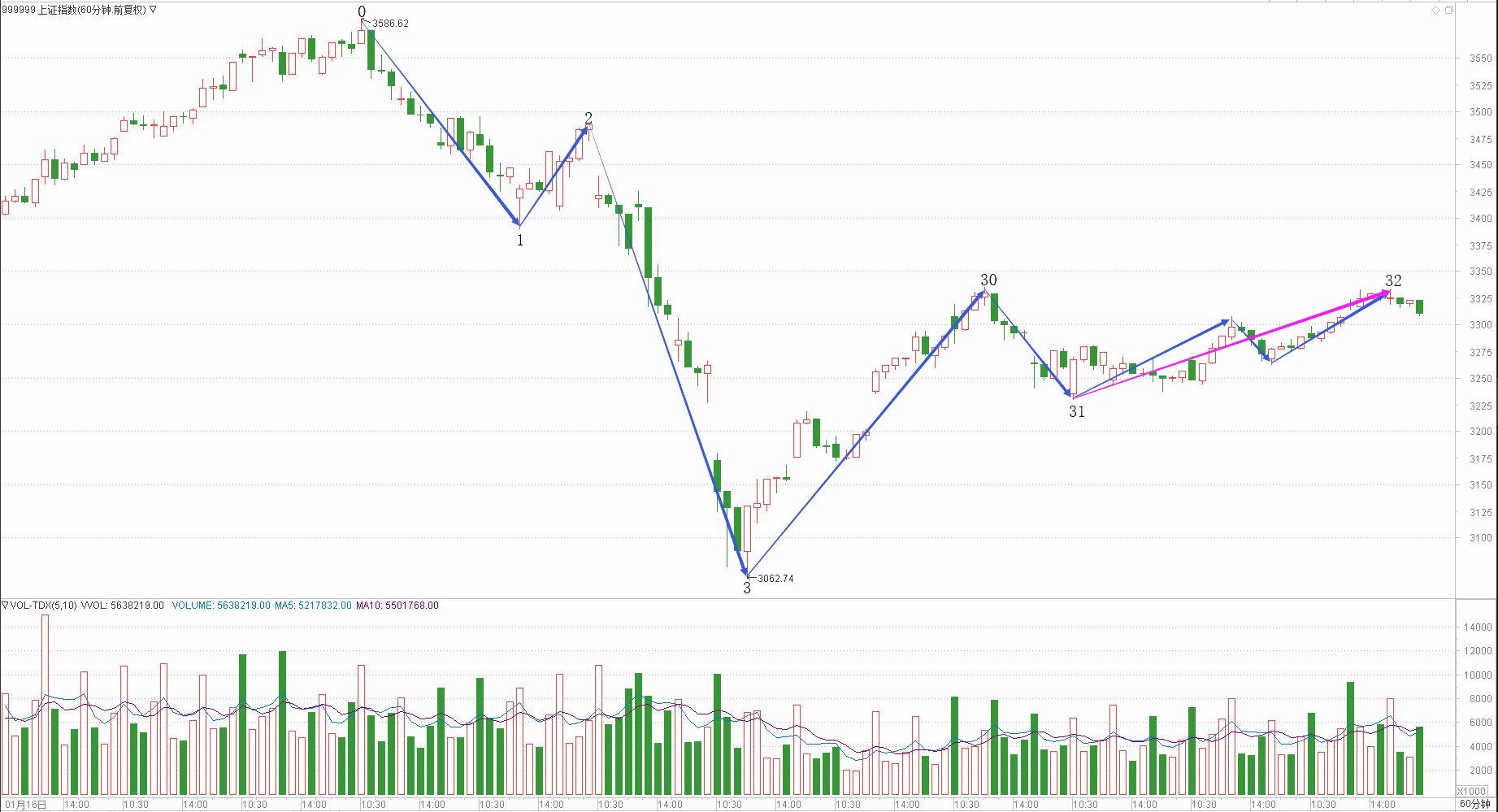Select wave marker number 1
Image resolution: width=1498 pixels, height=812 pixels.
(520, 240)
